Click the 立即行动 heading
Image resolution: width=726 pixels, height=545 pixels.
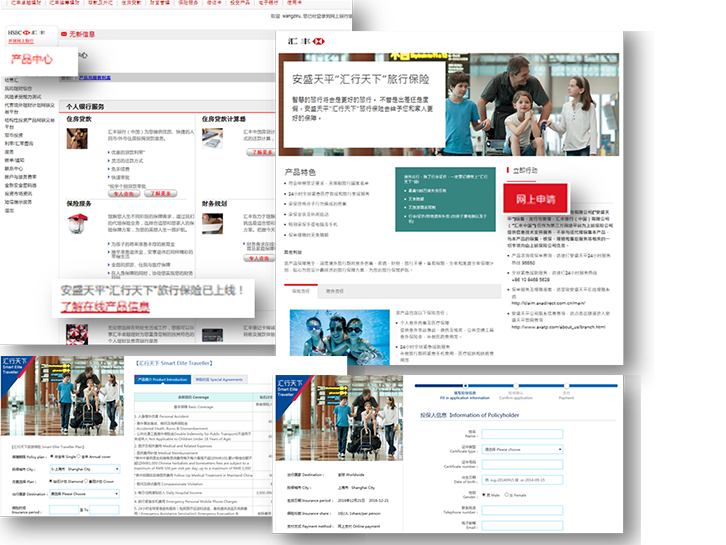click(525, 170)
